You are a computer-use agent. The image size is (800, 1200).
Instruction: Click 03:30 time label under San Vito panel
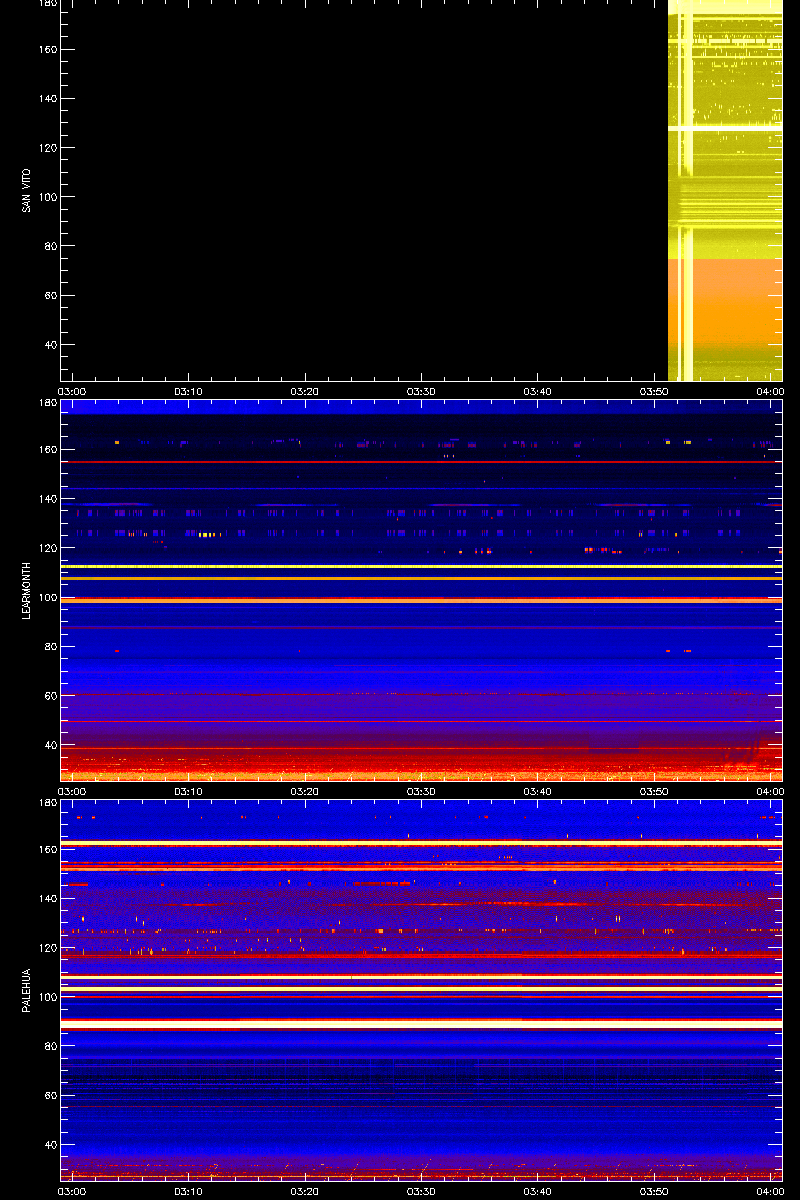[x=421, y=391]
